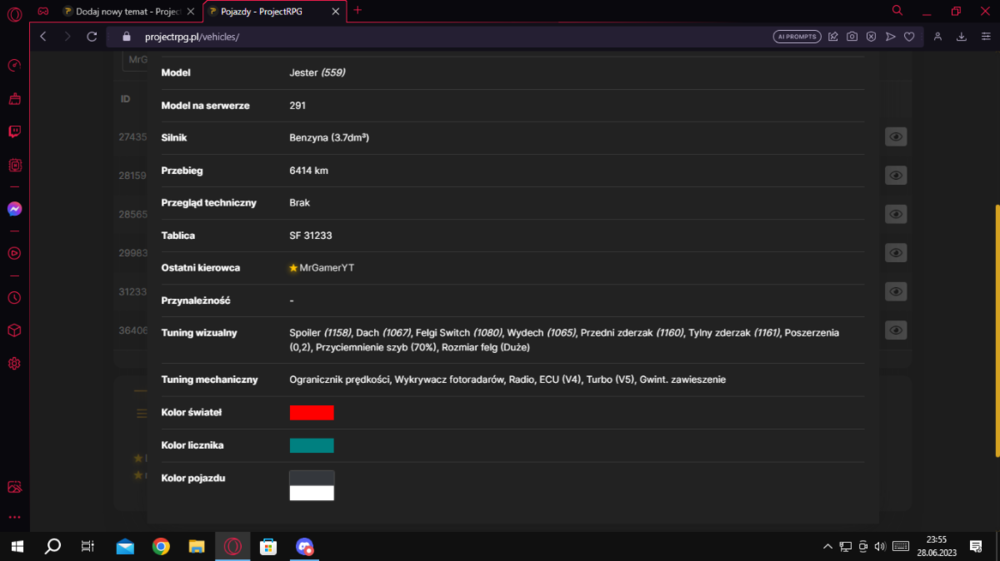Open the Windows Start menu
1000x561 pixels.
[17, 546]
